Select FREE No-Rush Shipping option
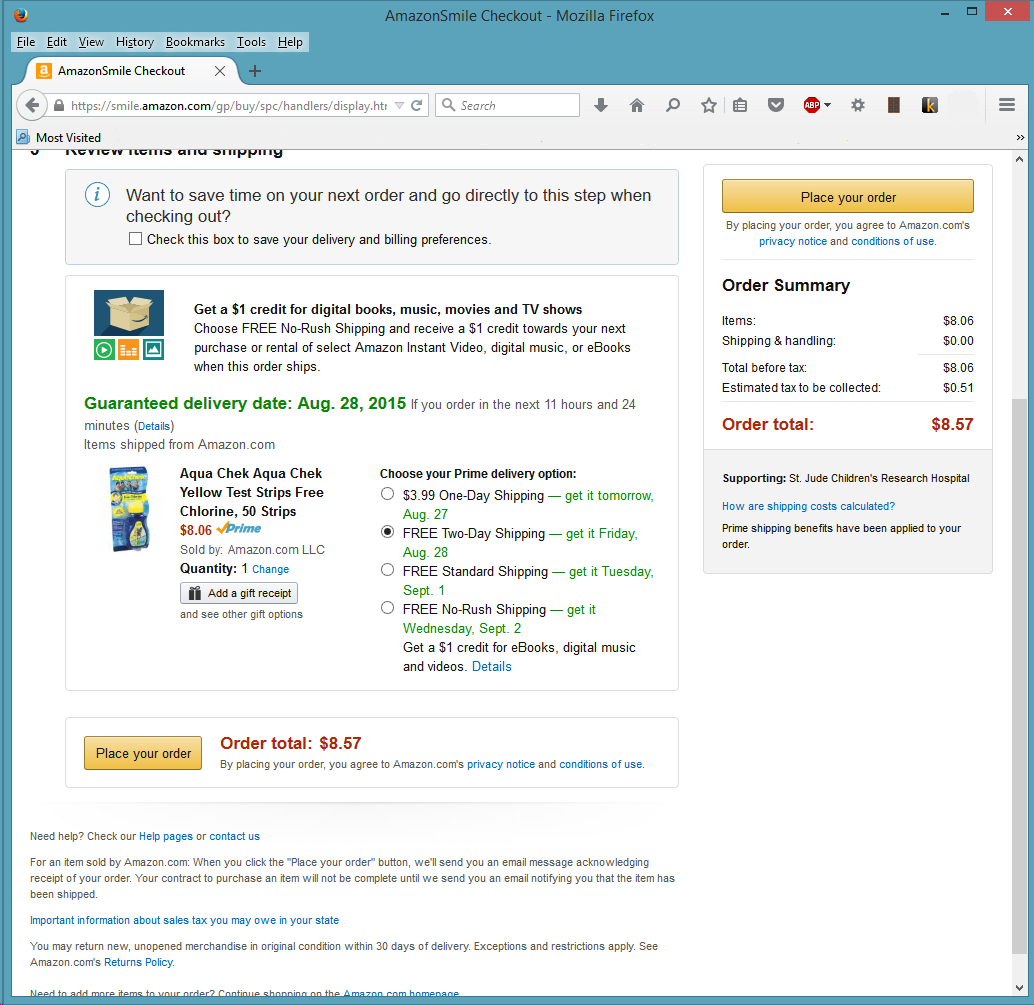Image resolution: width=1034 pixels, height=1005 pixels. pyautogui.click(x=388, y=608)
